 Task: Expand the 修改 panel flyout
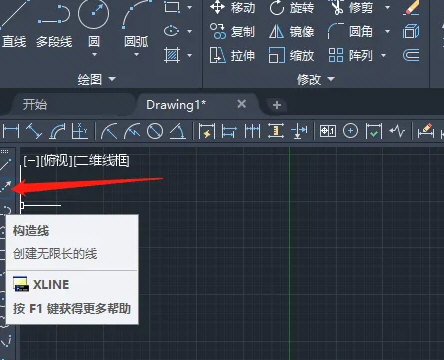coord(316,79)
